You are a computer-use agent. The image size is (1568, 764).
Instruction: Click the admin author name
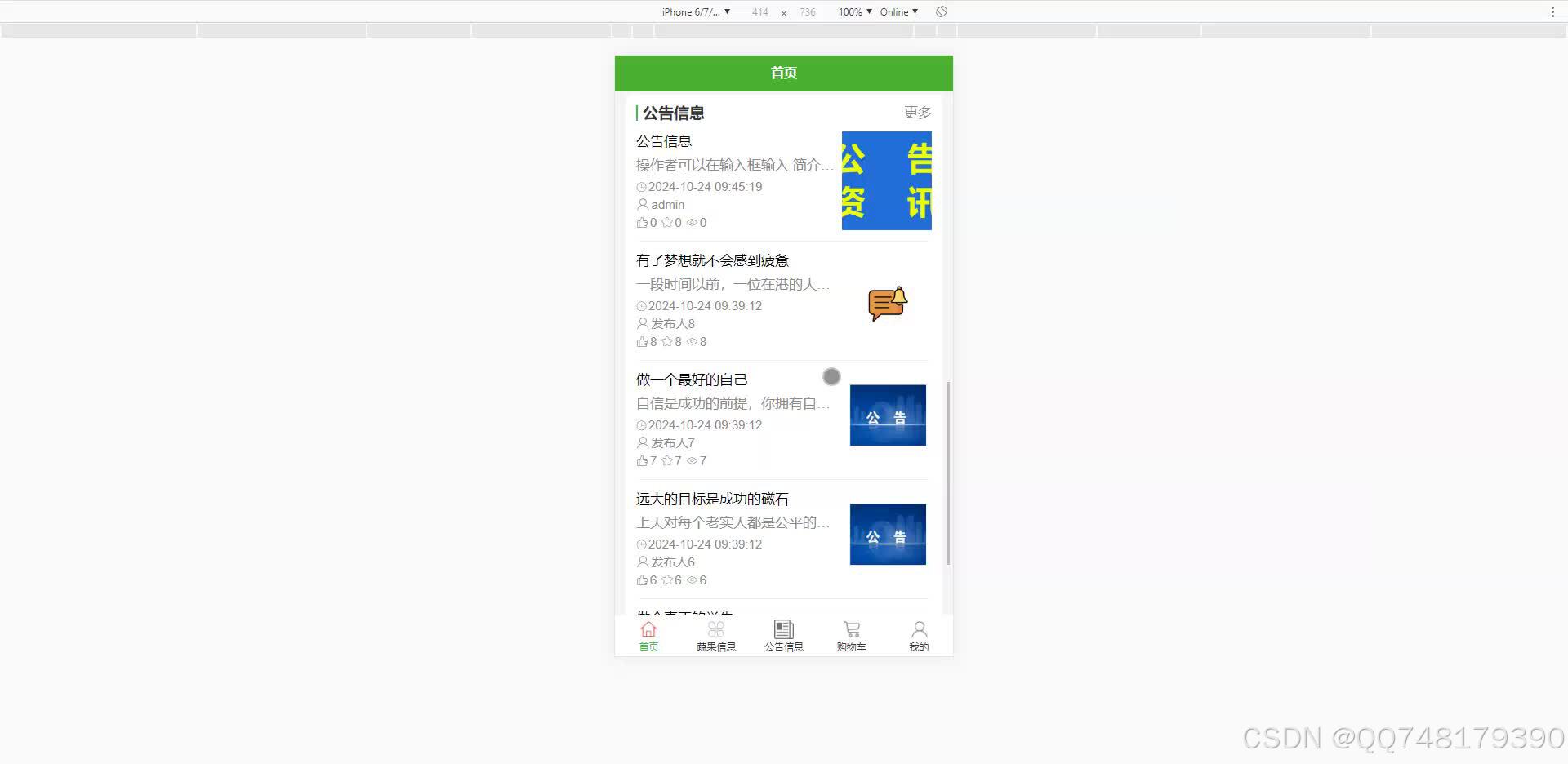668,205
